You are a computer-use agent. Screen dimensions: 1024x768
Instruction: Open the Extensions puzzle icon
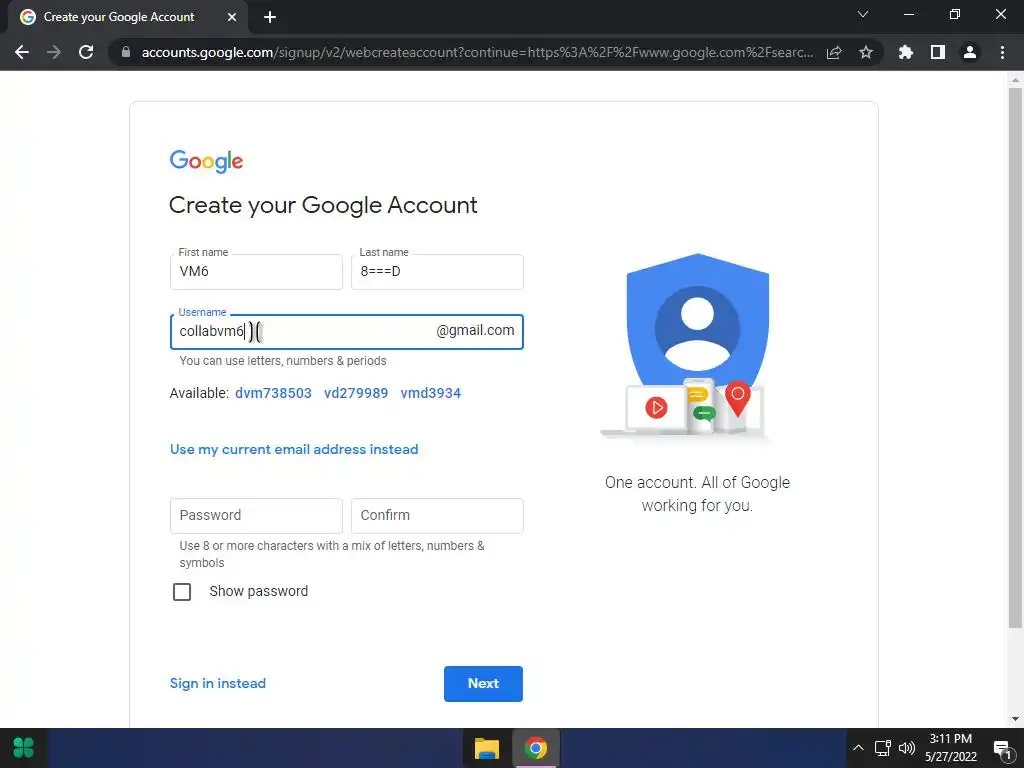(906, 52)
